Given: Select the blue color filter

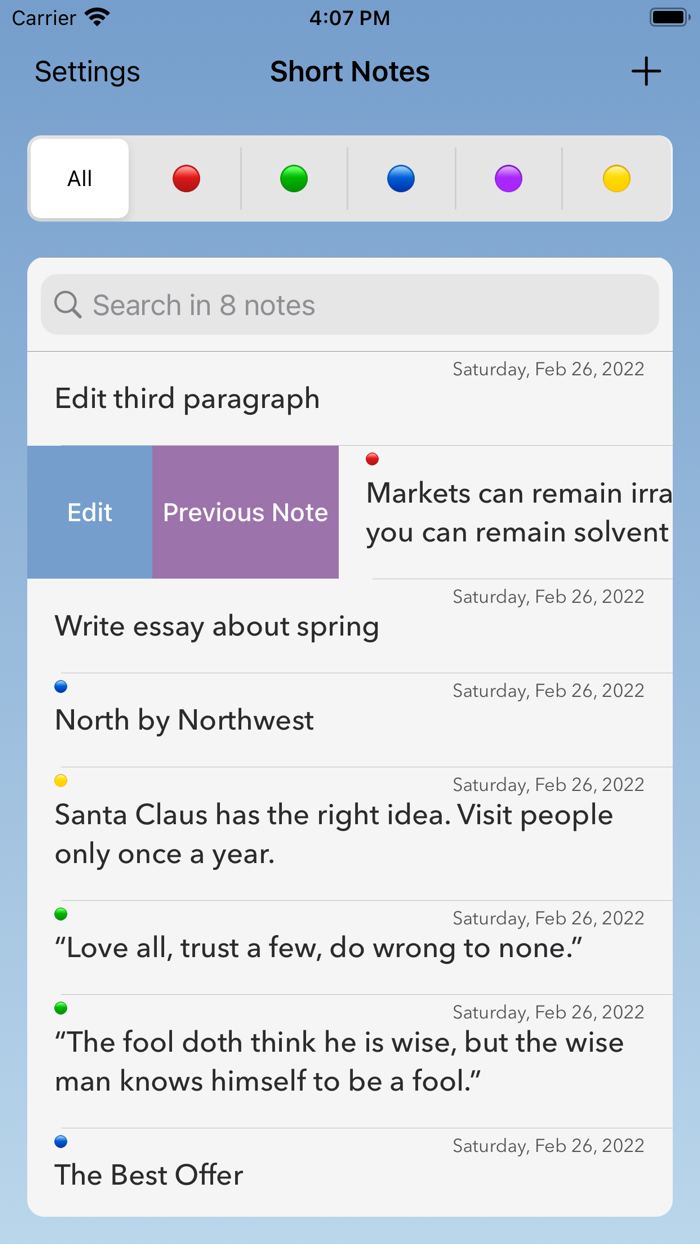Looking at the screenshot, I should click(401, 178).
